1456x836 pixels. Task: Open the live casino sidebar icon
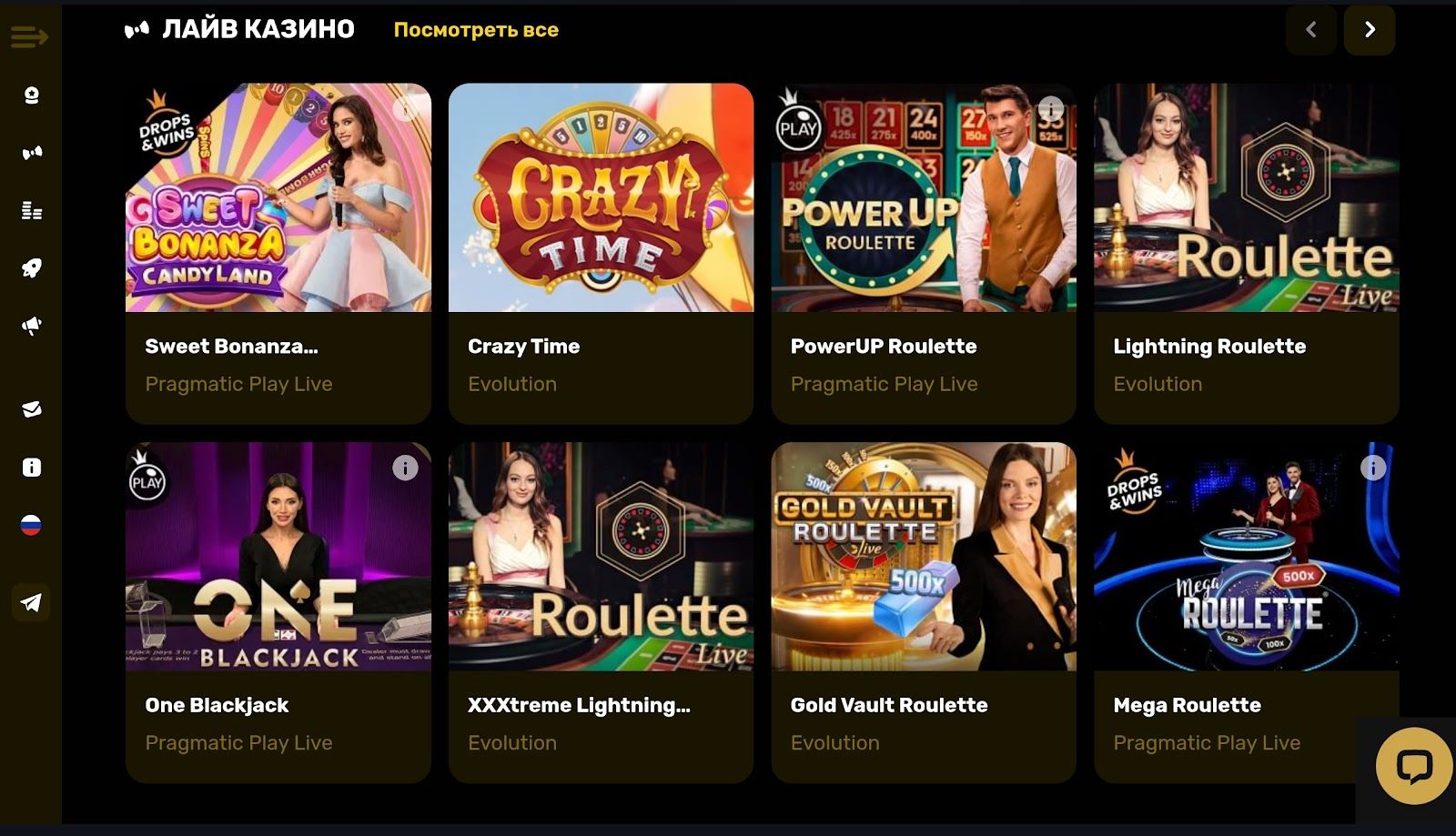[32, 153]
